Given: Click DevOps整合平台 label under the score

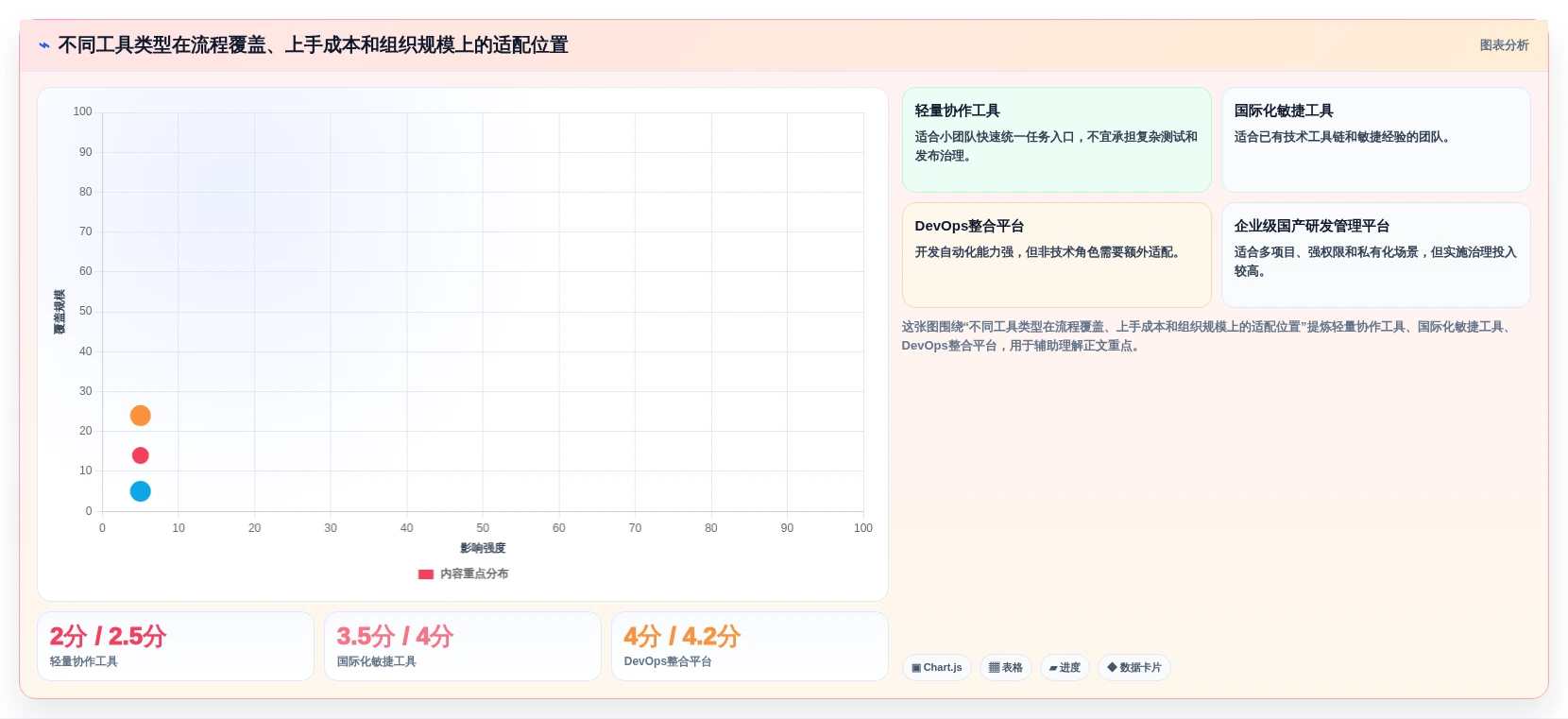Looking at the screenshot, I should pyautogui.click(x=668, y=661).
